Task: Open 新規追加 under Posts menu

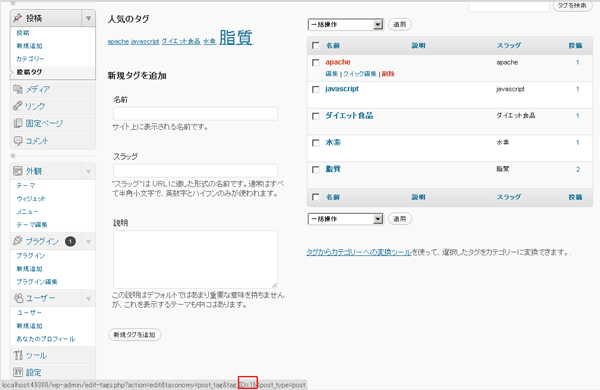Action: 29,46
